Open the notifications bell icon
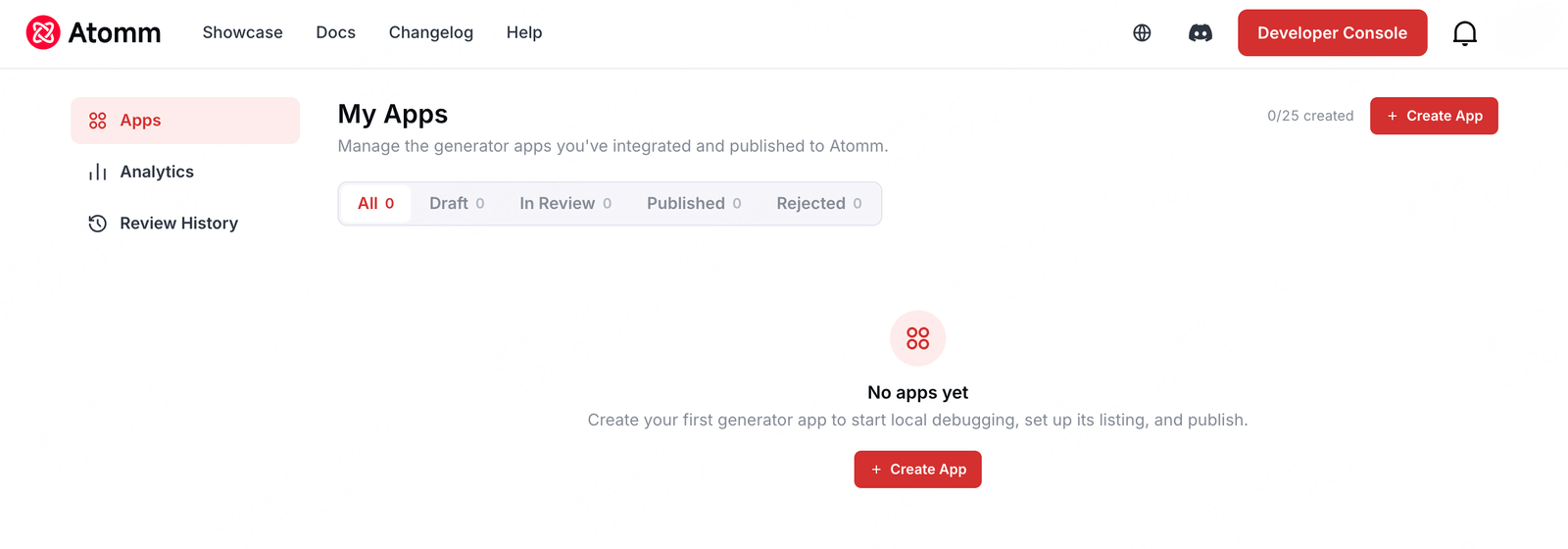 click(1464, 33)
